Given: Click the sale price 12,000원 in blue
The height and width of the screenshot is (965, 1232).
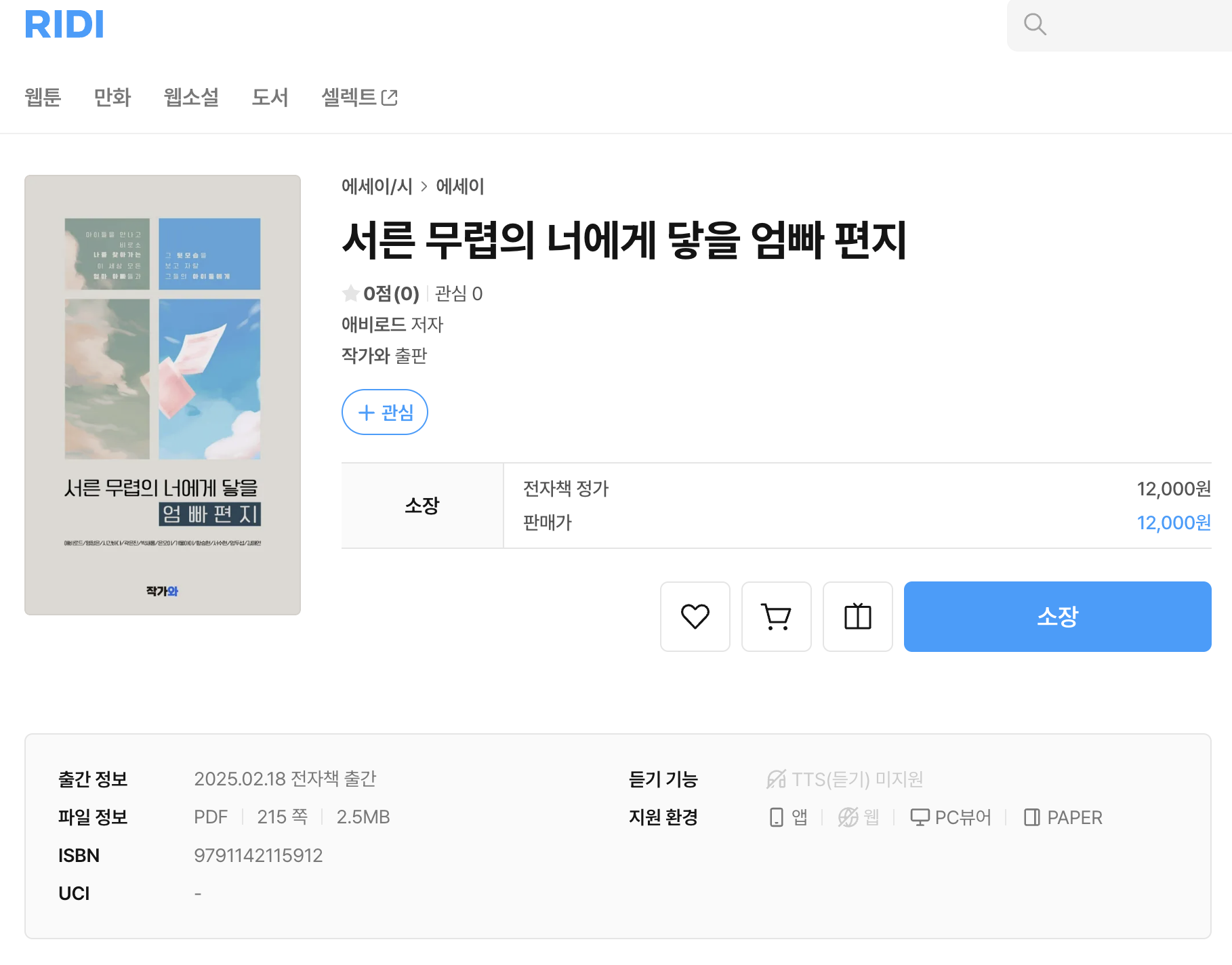Looking at the screenshot, I should [x=1174, y=522].
